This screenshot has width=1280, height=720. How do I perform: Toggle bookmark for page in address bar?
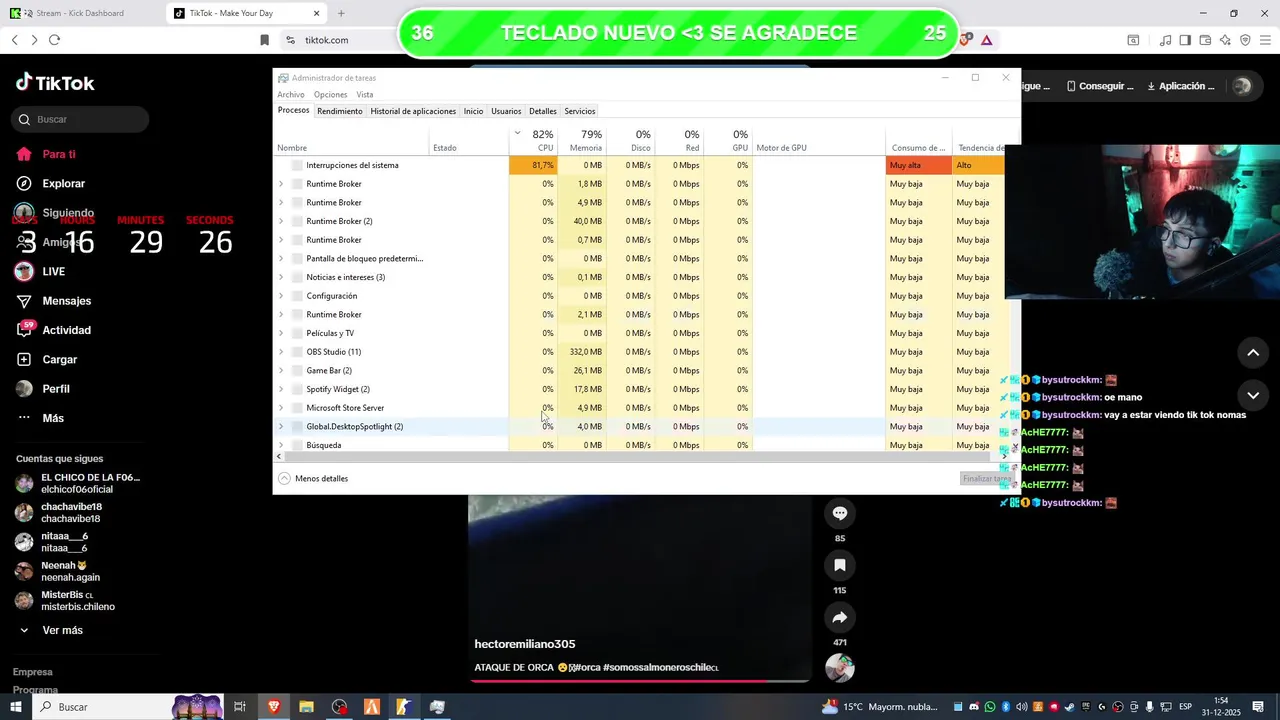(x=264, y=40)
